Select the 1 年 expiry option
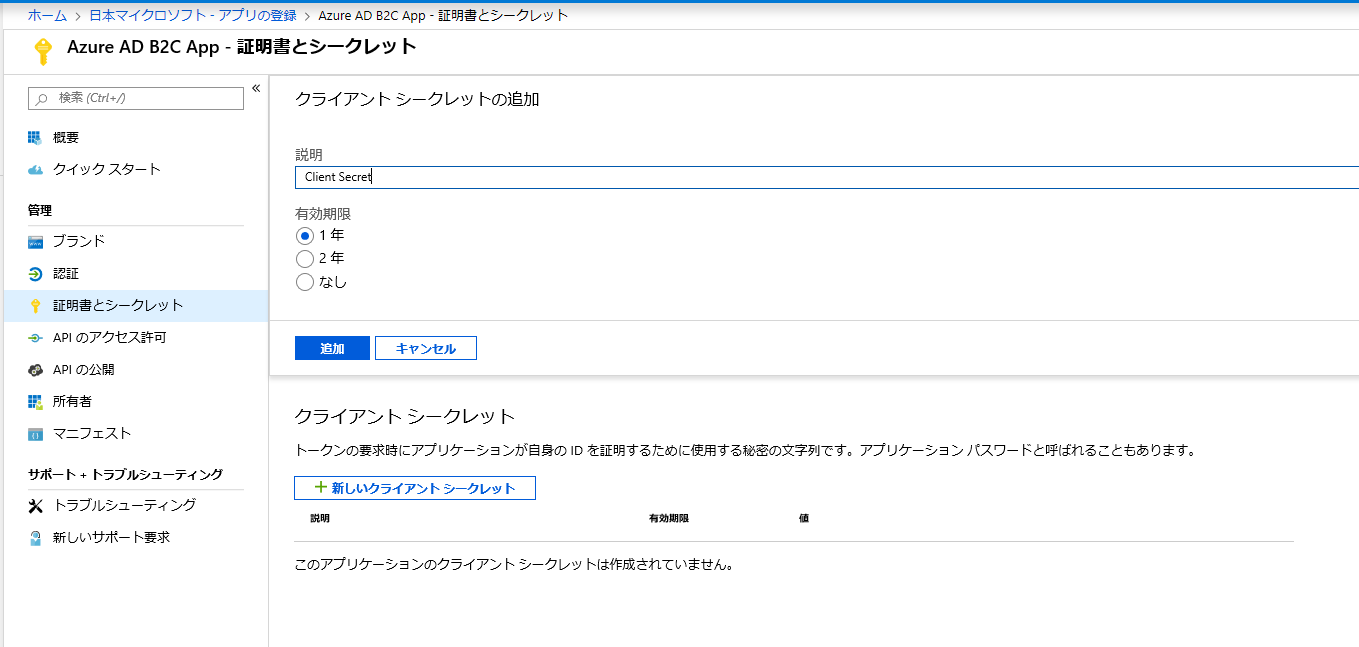 pyautogui.click(x=305, y=236)
